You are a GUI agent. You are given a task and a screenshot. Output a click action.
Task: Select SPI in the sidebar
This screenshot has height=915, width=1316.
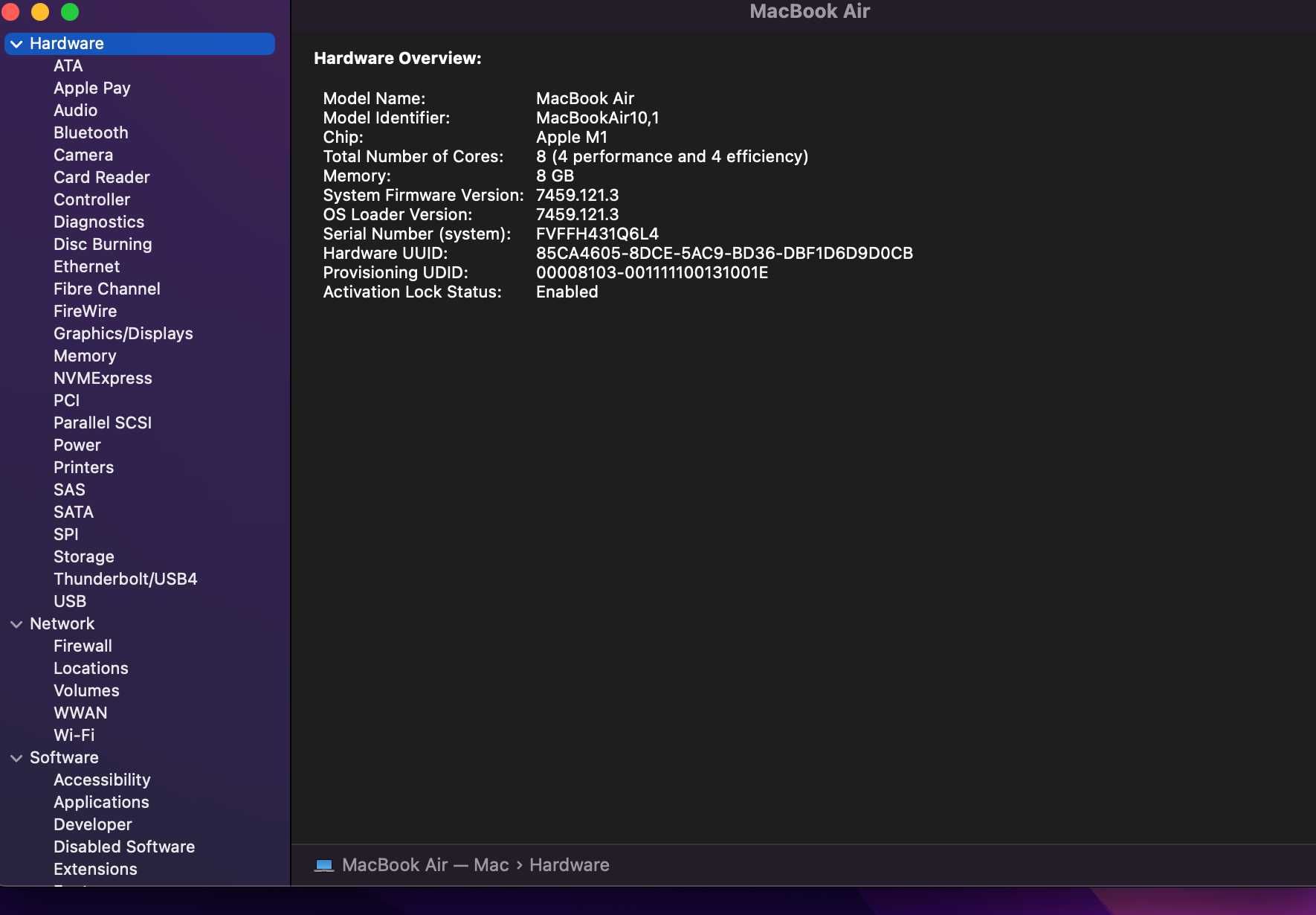65,535
